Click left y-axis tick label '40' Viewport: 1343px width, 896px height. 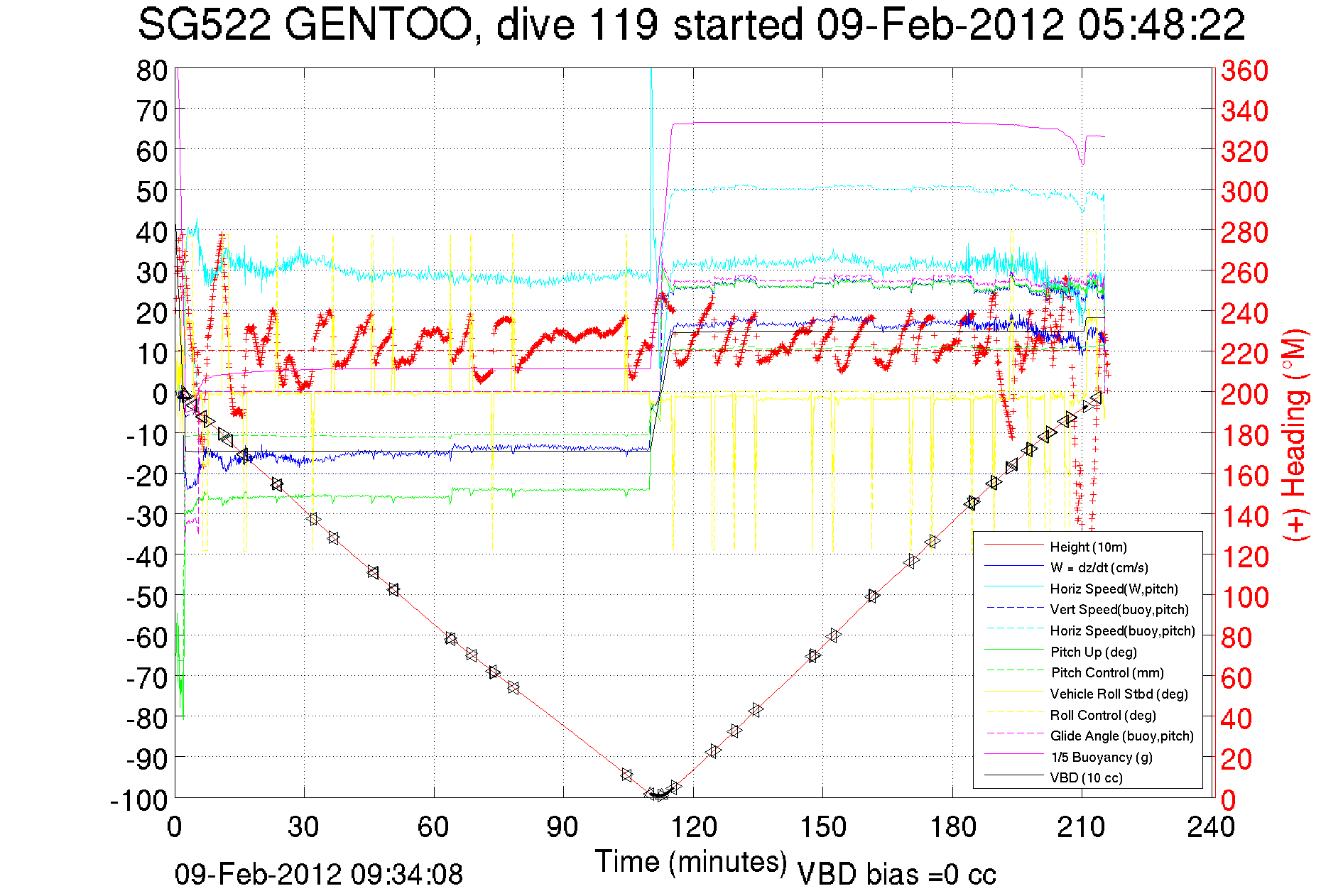(151, 232)
